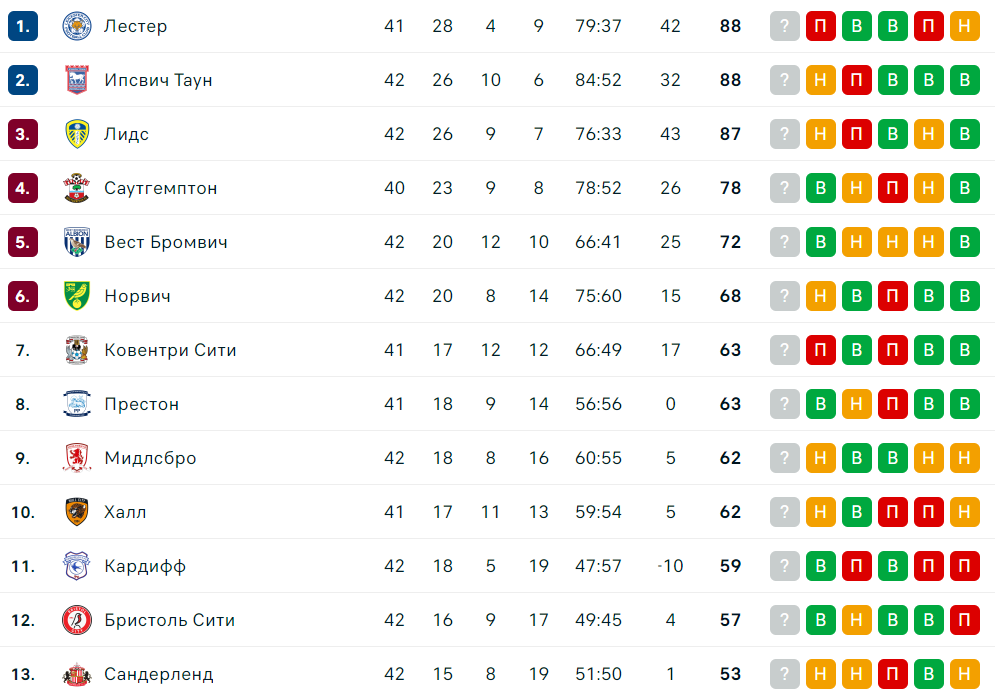
Task: Select the Norwich canary badge icon
Action: tap(76, 296)
